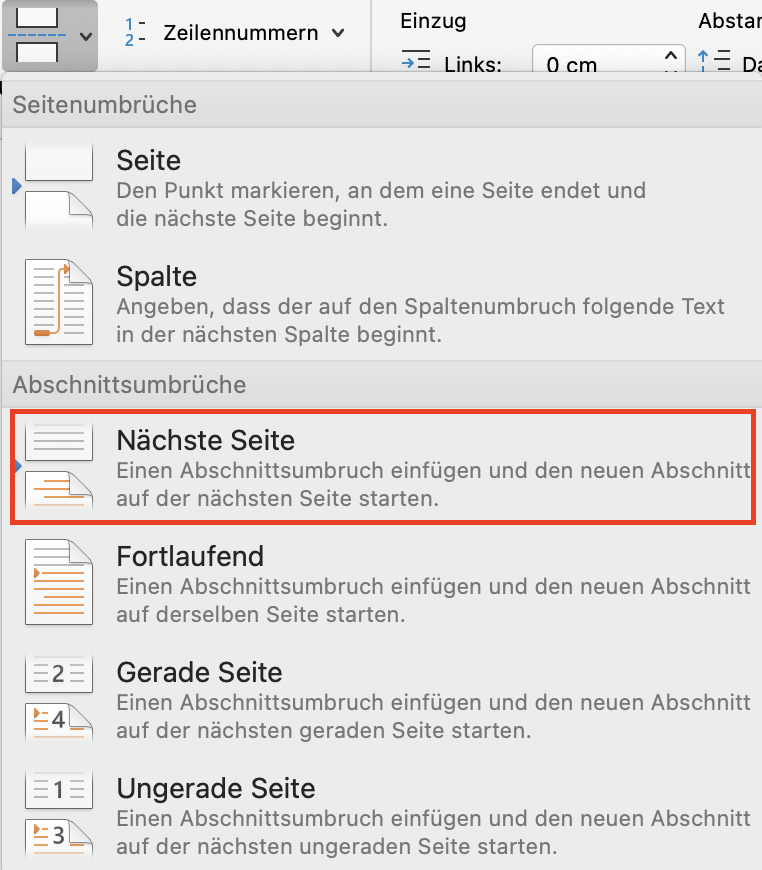This screenshot has width=762, height=870.
Task: Open the Breaks button dropdown arrow
Action: pos(85,37)
